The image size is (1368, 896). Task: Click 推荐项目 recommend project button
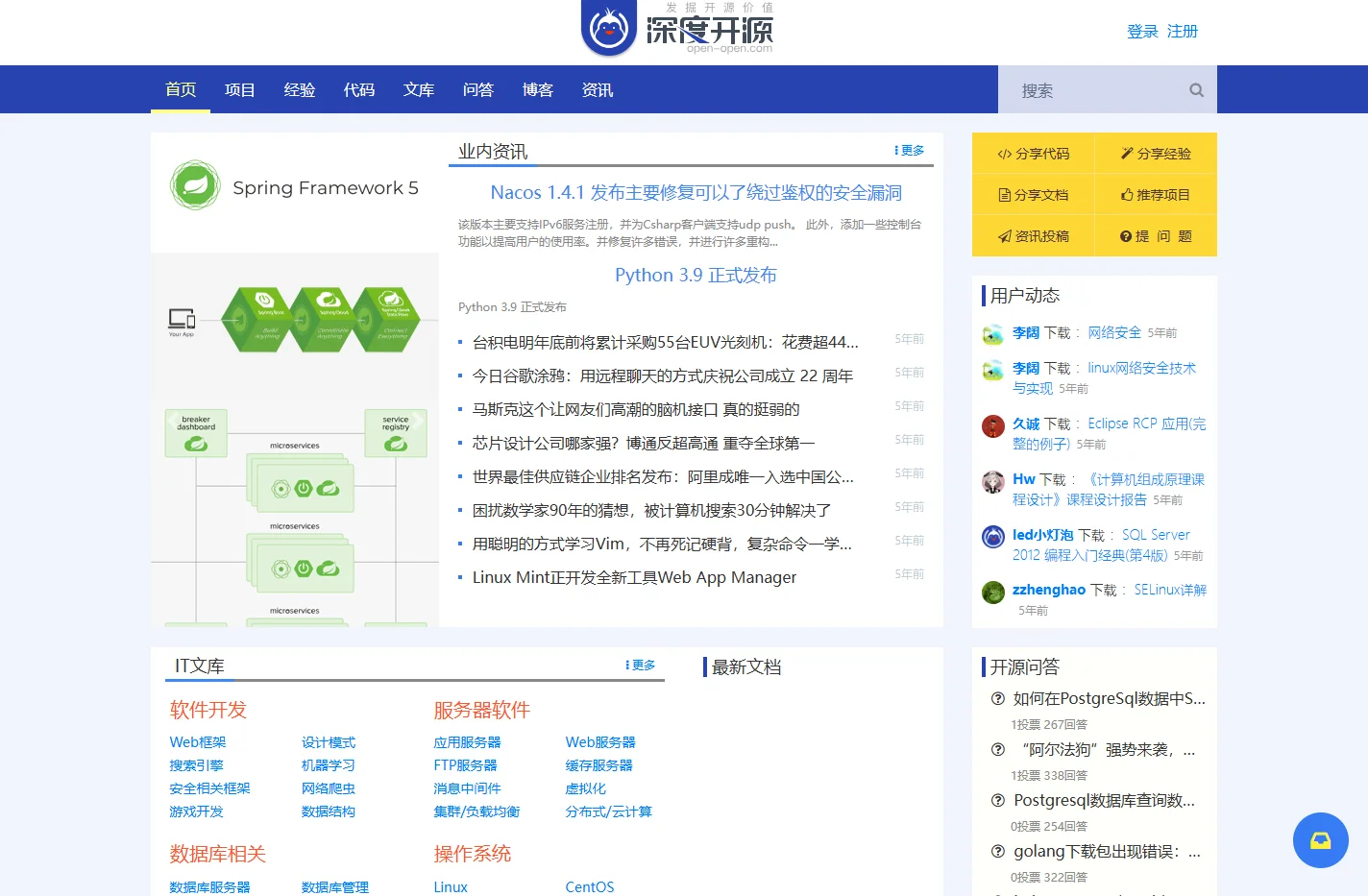[x=1156, y=195]
